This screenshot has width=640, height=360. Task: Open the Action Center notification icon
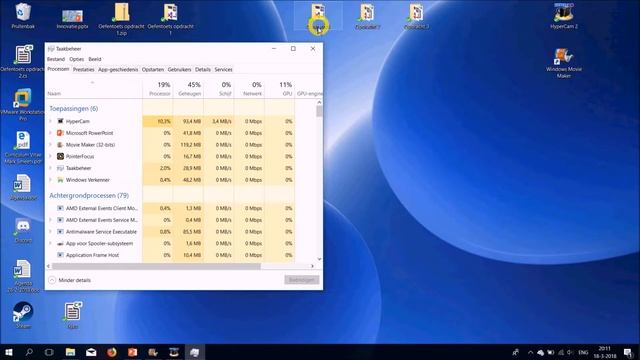(628, 352)
